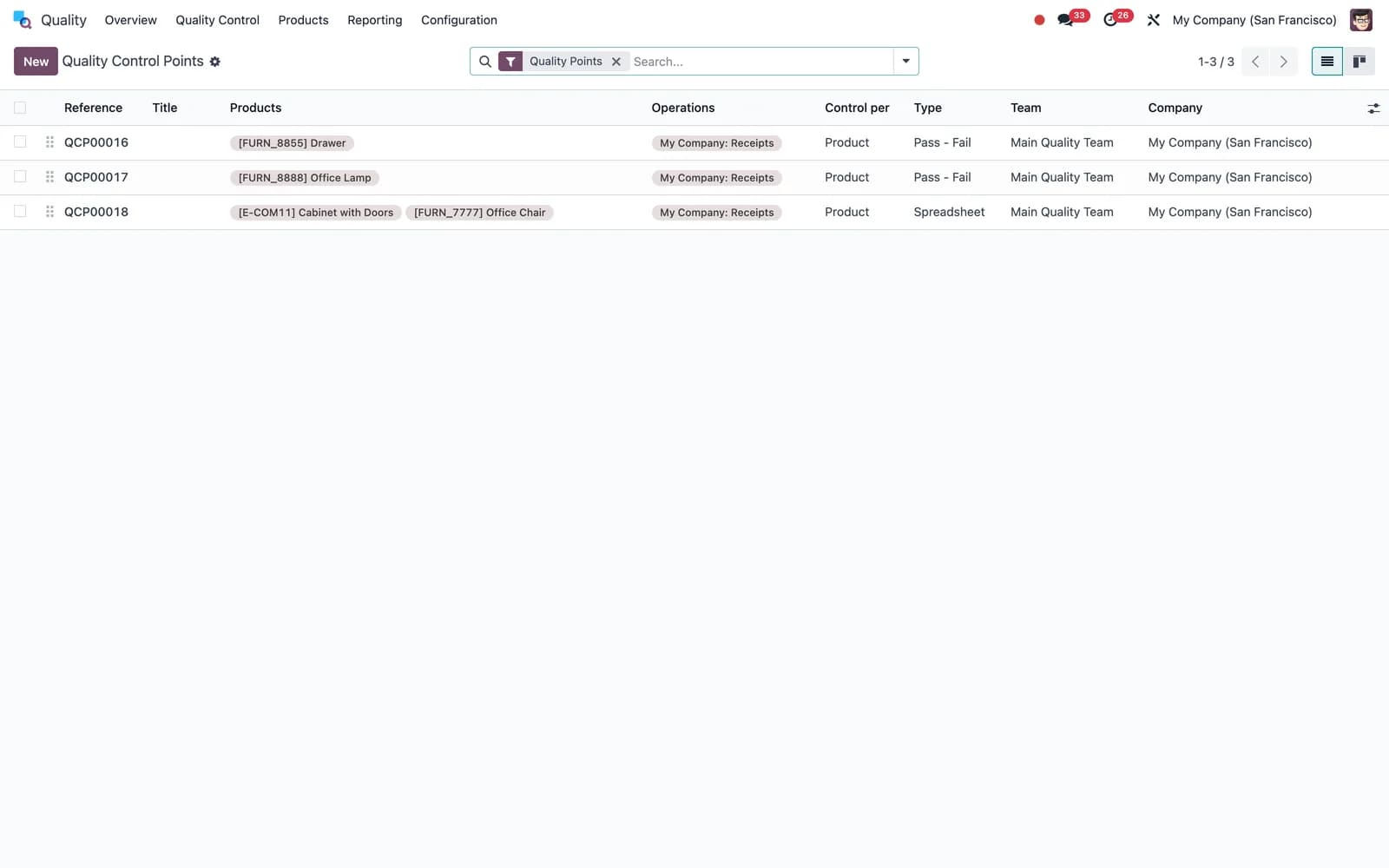Image resolution: width=1389 pixels, height=868 pixels.
Task: Open the company switcher My Company (San Francisco)
Action: (1254, 20)
